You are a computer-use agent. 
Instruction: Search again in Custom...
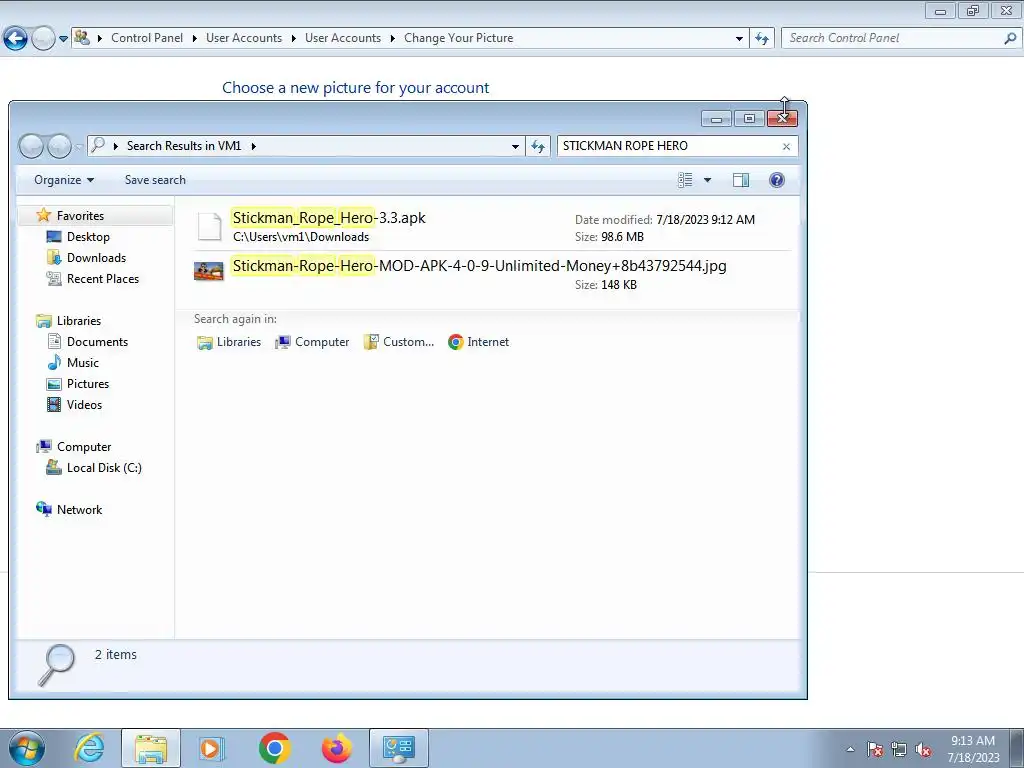[399, 342]
